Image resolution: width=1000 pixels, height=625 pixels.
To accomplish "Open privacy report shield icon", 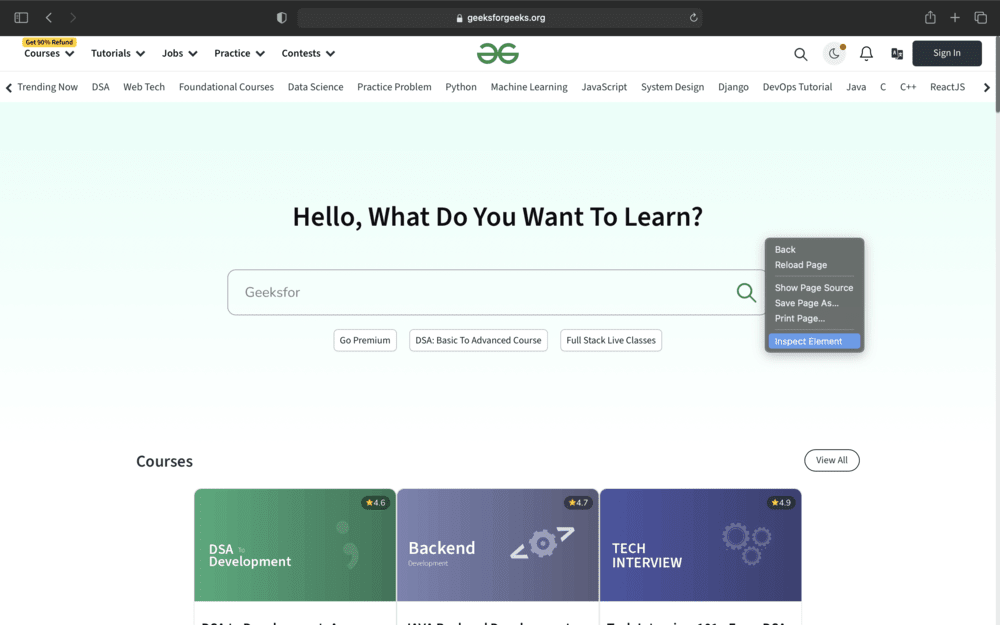I will coord(281,18).
